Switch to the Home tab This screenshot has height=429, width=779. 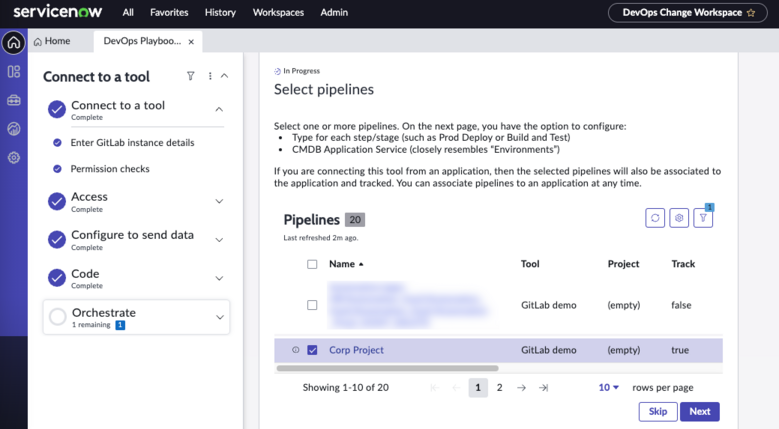tap(52, 41)
